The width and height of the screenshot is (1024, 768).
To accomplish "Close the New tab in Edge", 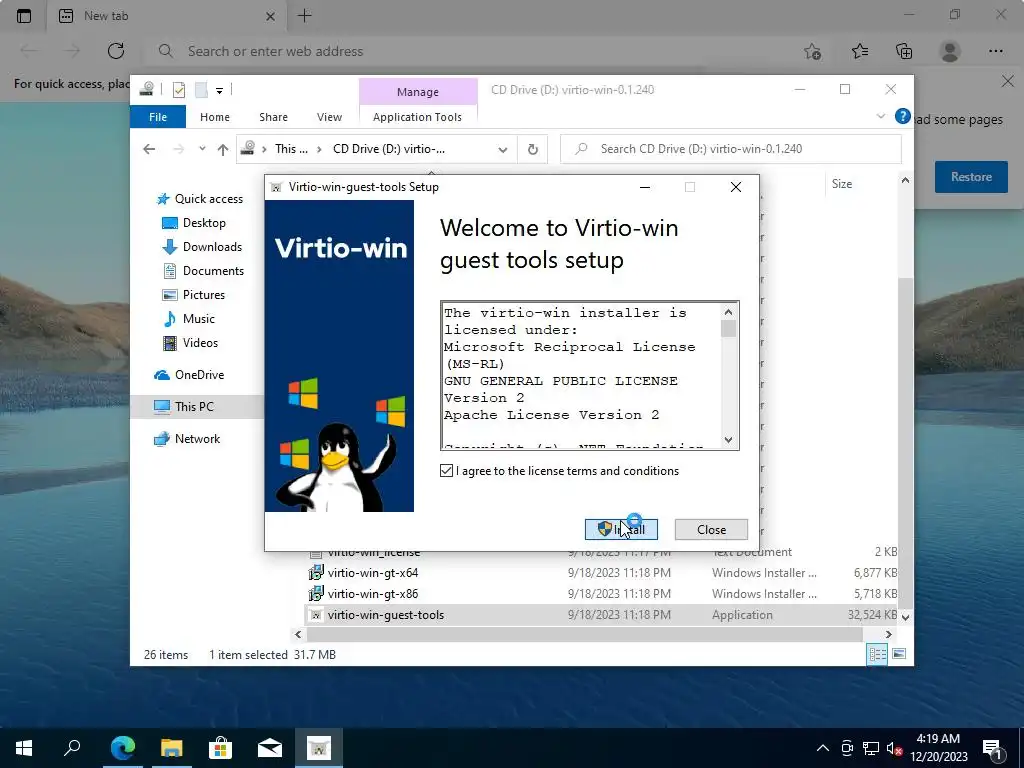I will click(270, 16).
